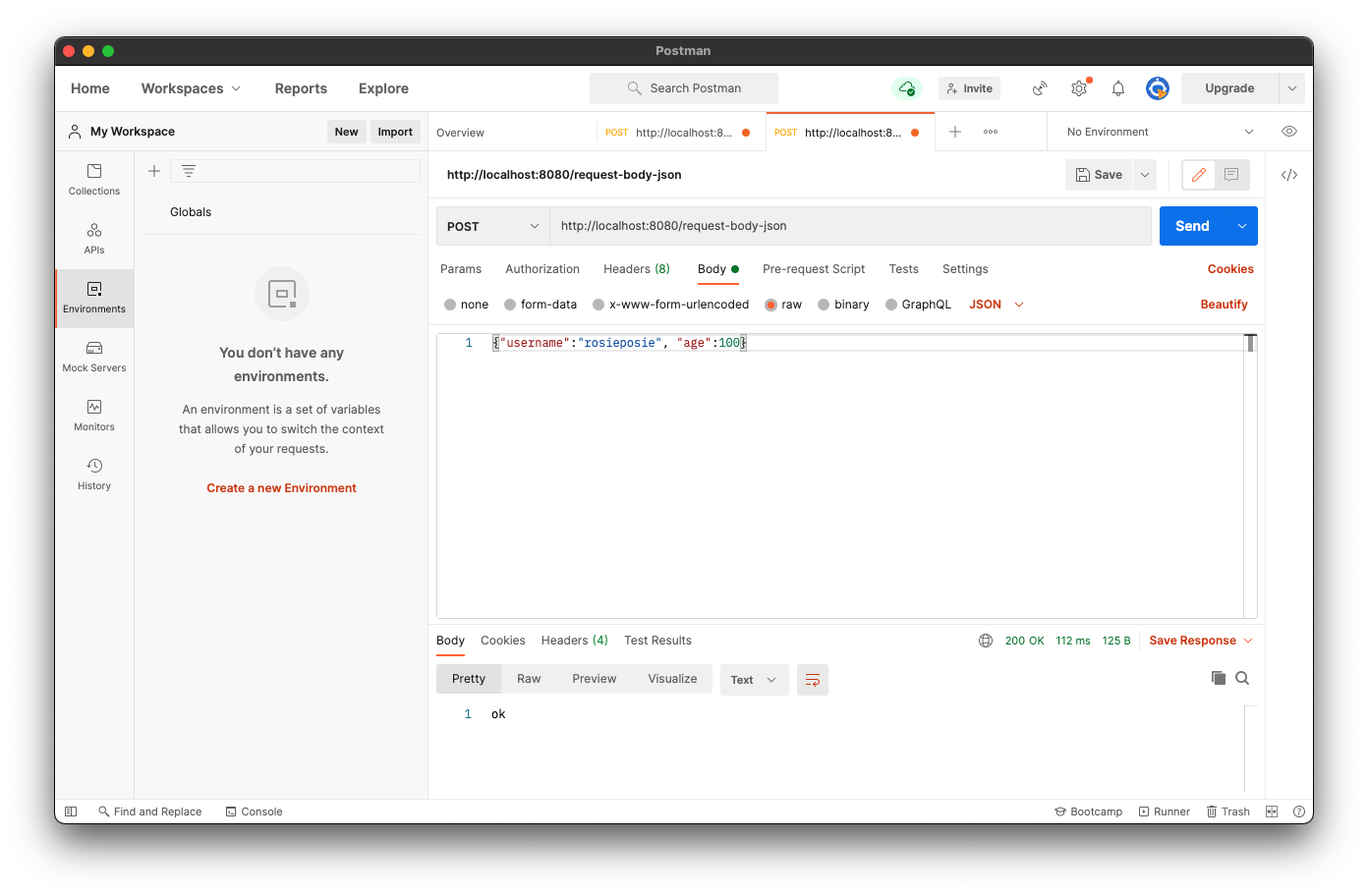Click the network globe icon in response
The height and width of the screenshot is (896, 1368).
(x=986, y=641)
